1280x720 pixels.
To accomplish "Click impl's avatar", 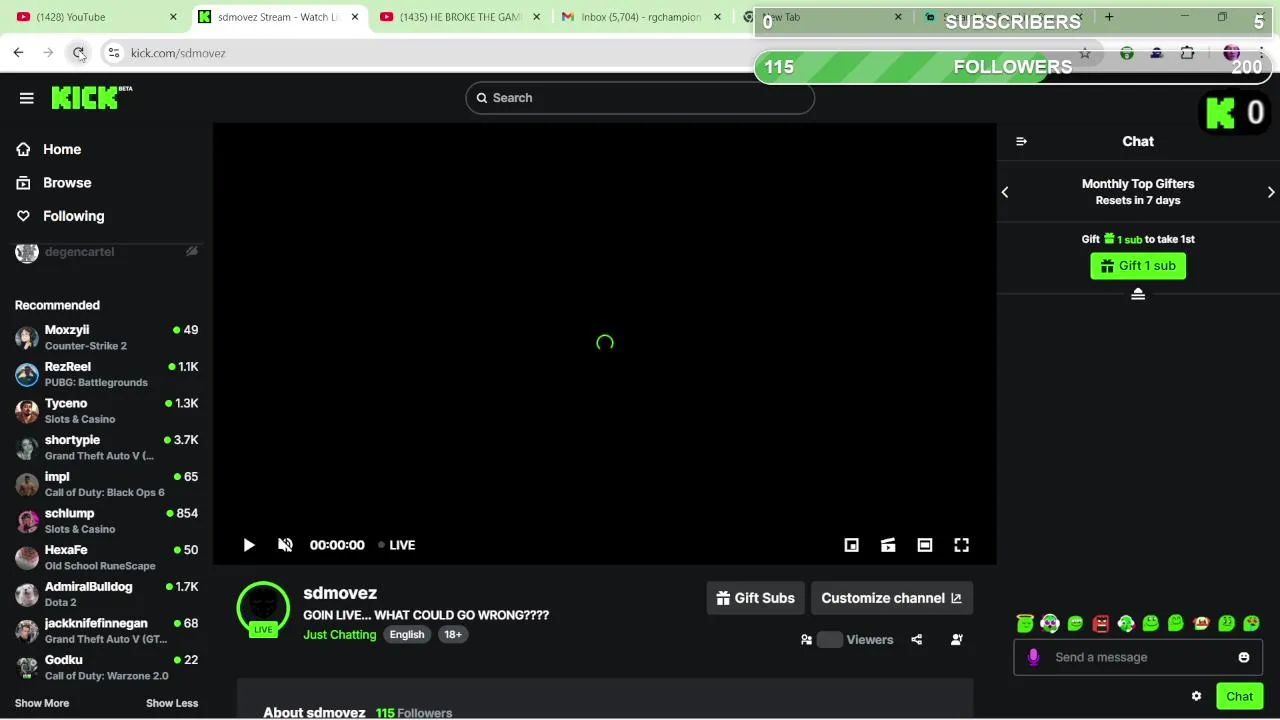I will tap(27, 484).
